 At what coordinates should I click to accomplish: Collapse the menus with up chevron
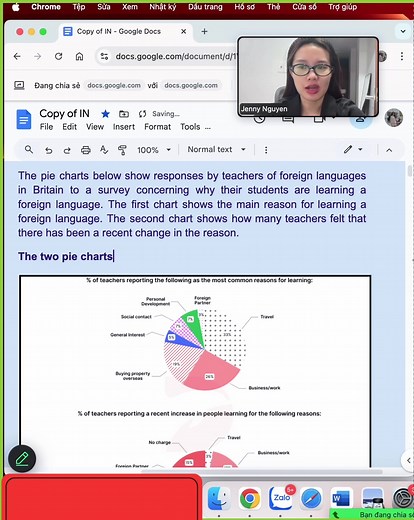coord(389,150)
